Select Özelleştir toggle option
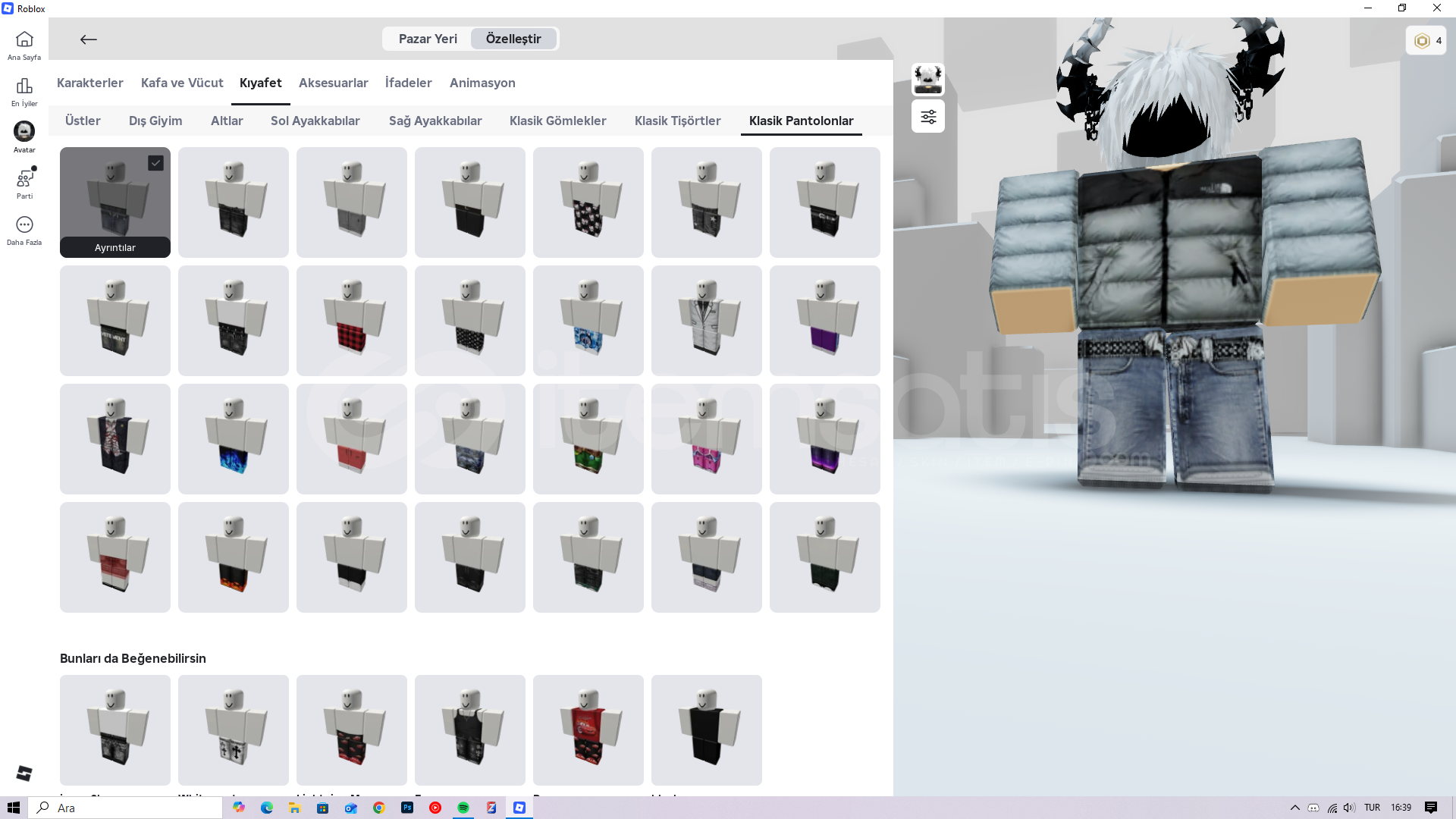The height and width of the screenshot is (819, 1456). [513, 39]
